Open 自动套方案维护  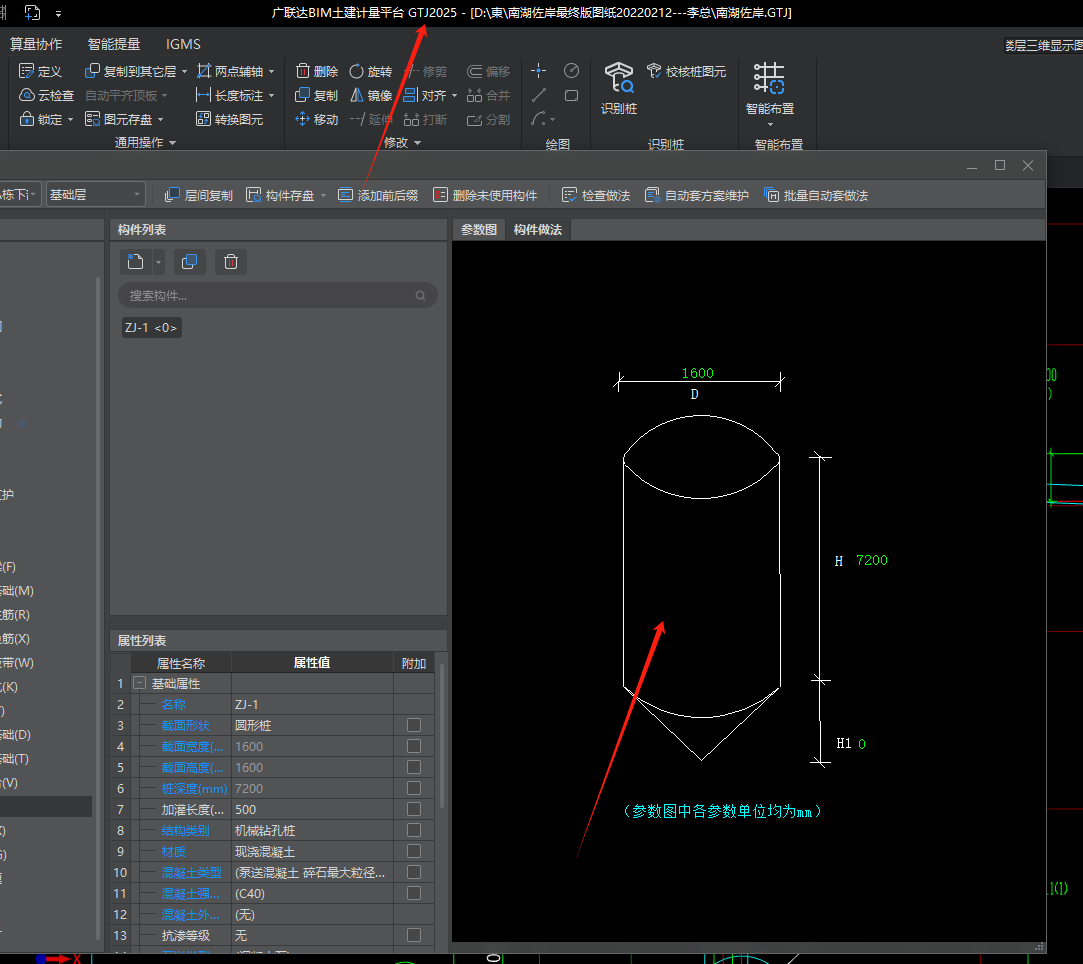pyautogui.click(x=696, y=195)
